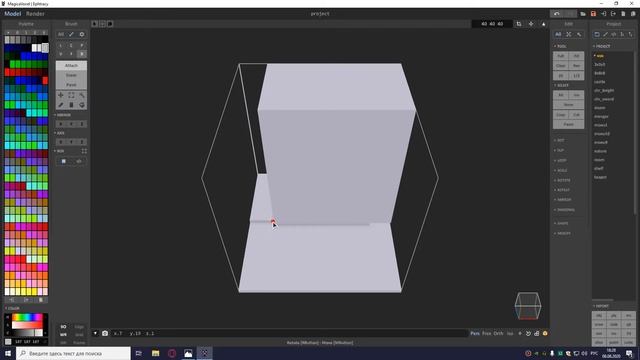The width and height of the screenshot is (640, 360).
Task: Select the box select marquee tool
Action: coord(71,95)
